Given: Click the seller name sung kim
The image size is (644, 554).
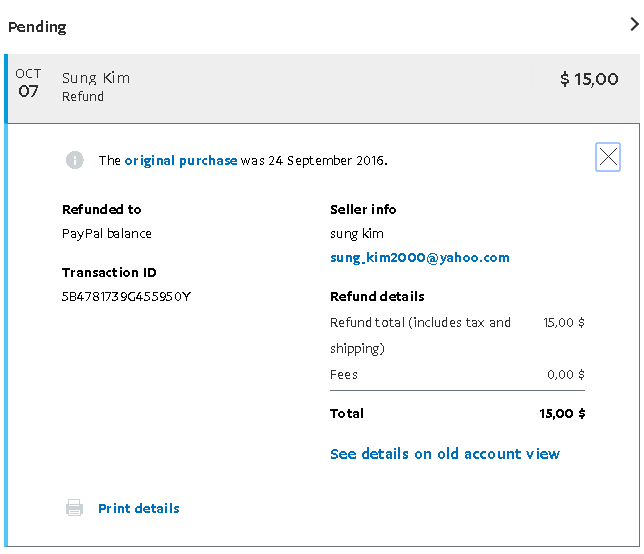Looking at the screenshot, I should pos(356,233).
